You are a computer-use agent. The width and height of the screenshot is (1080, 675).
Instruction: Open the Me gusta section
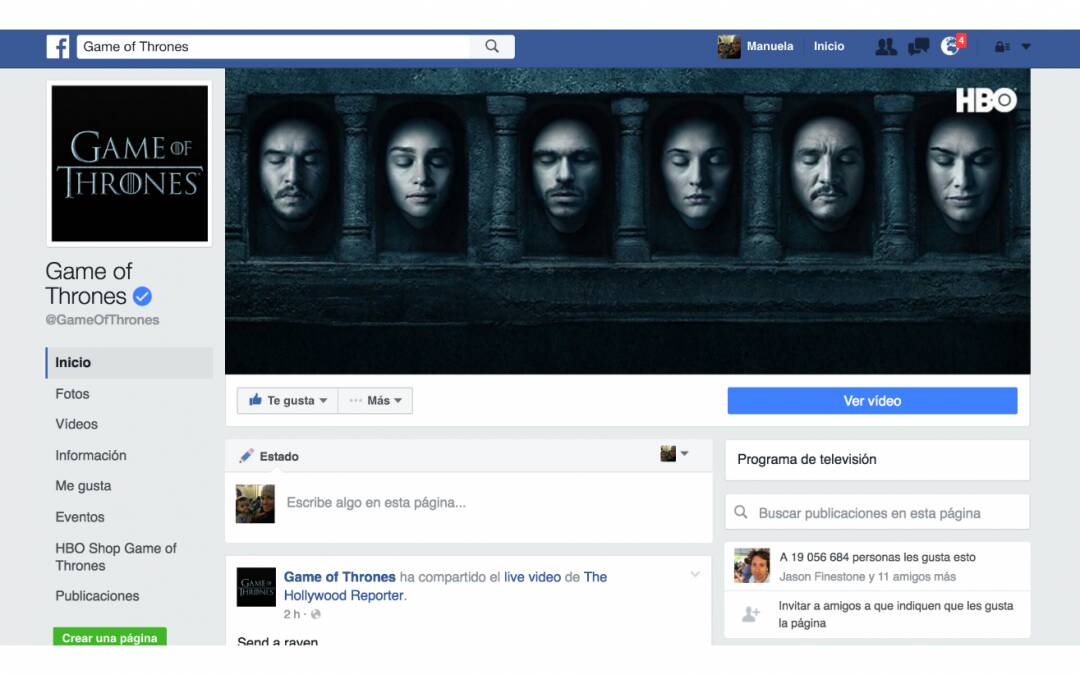pyautogui.click(x=83, y=486)
